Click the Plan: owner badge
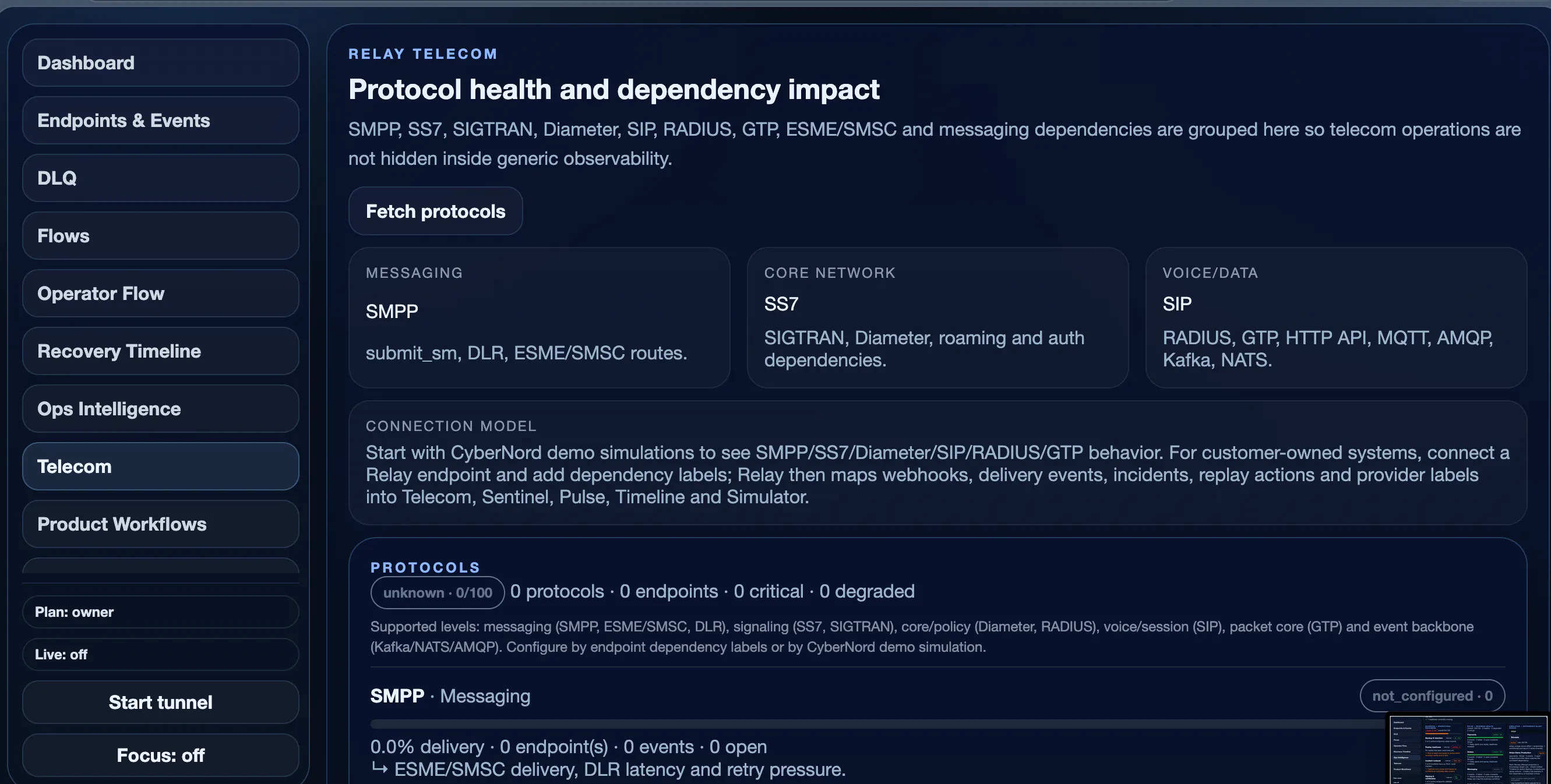Viewport: 1551px width, 784px height. (161, 612)
